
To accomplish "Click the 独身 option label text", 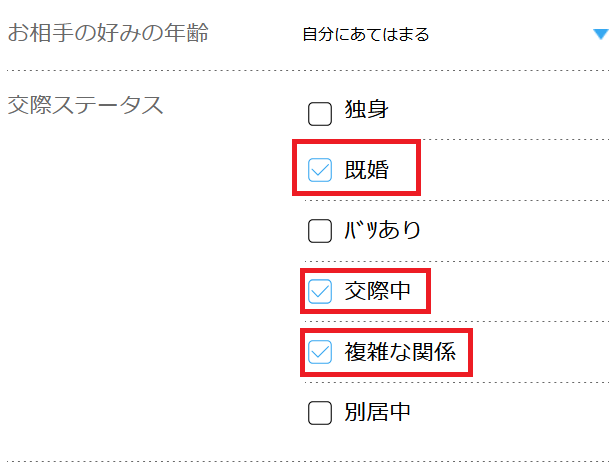I will (x=365, y=111).
